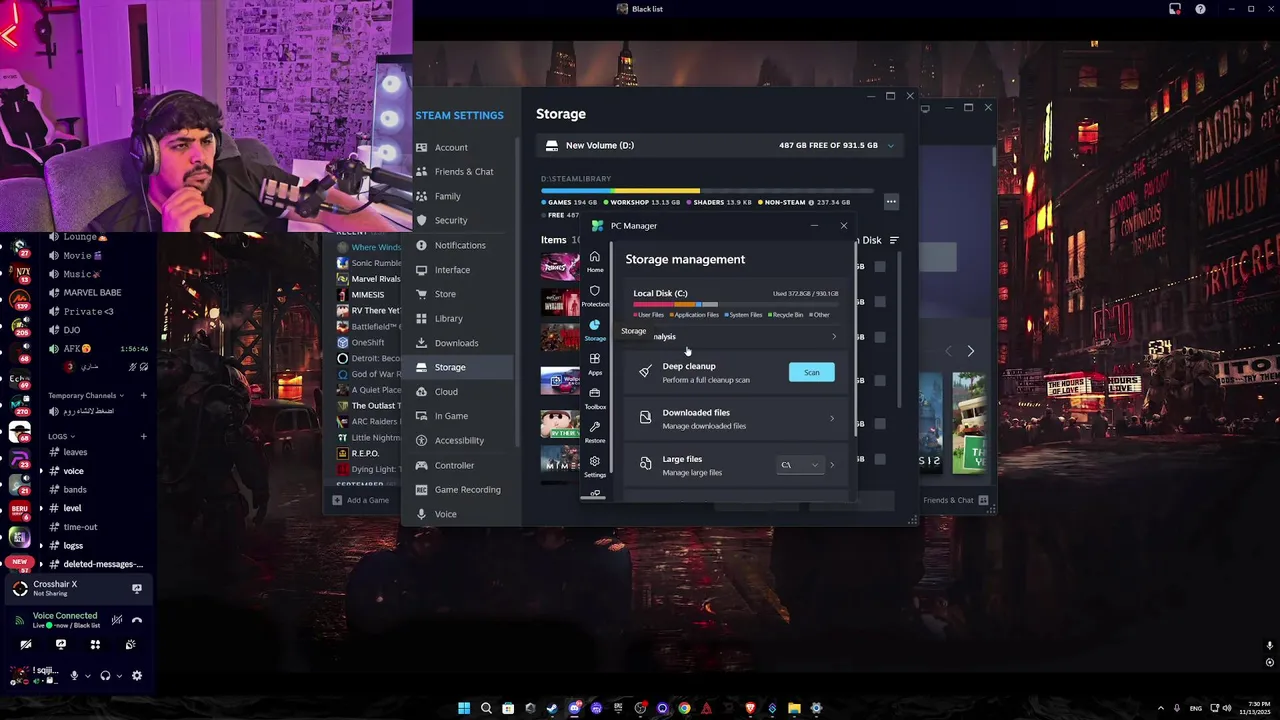This screenshot has width=1280, height=720.
Task: Stream Crosshair X from Discord panel
Action: pyautogui.click(x=137, y=588)
